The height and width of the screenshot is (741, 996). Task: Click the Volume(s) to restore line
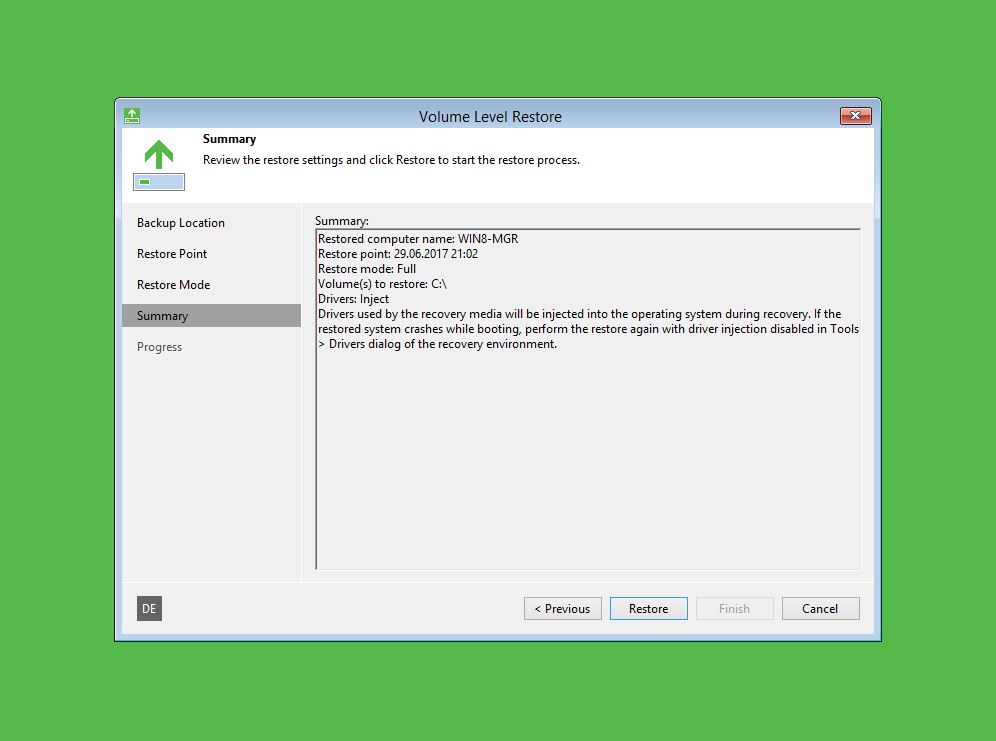coord(382,284)
